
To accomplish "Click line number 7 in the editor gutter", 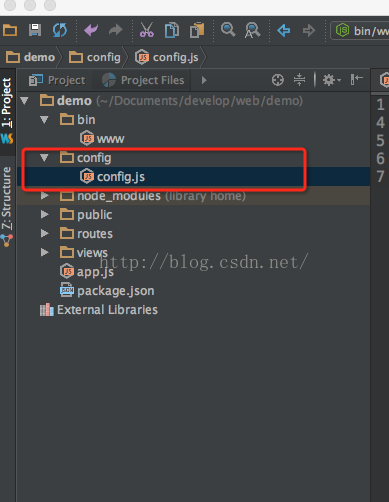I will click(x=380, y=176).
